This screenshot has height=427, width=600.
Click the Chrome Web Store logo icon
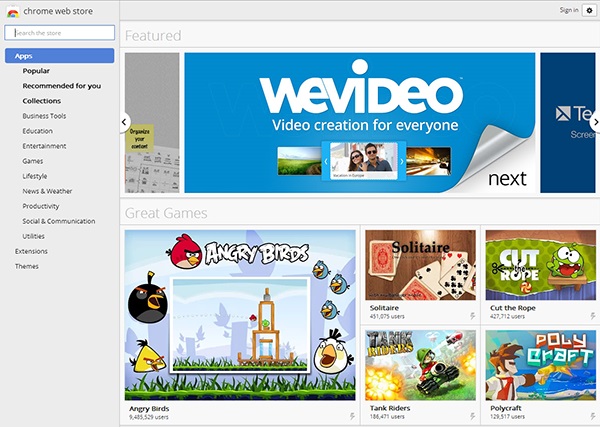[13, 11]
